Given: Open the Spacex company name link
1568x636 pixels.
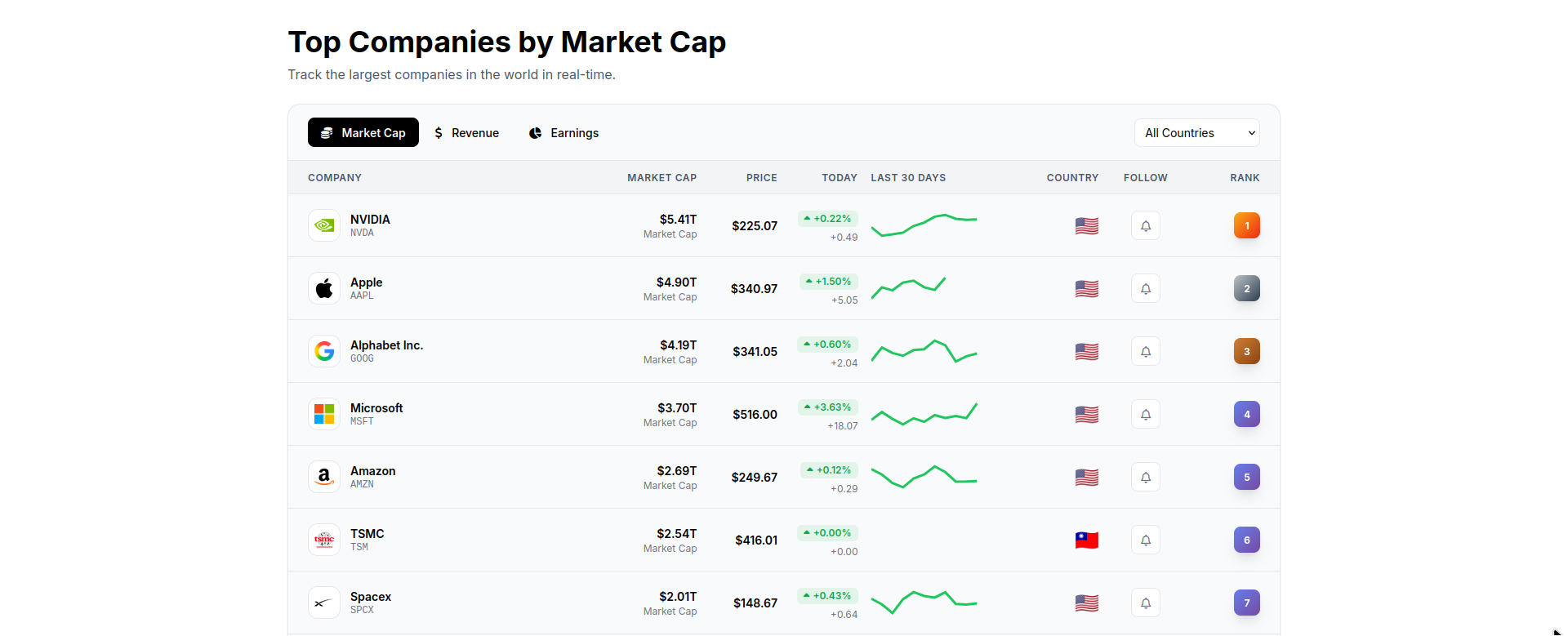Looking at the screenshot, I should click(371, 596).
